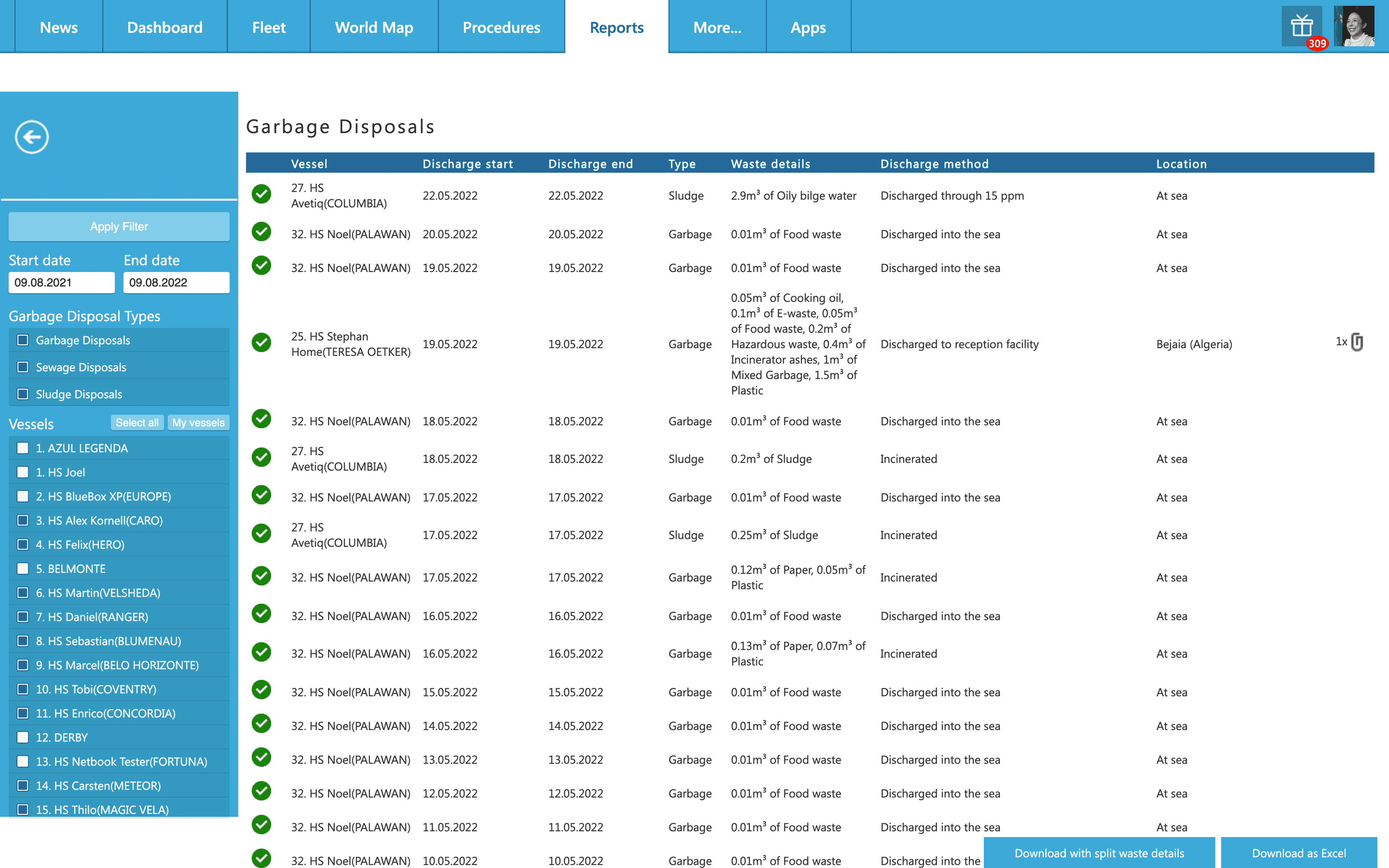Enable the Garbage Disposals type checkbox

pos(23,340)
